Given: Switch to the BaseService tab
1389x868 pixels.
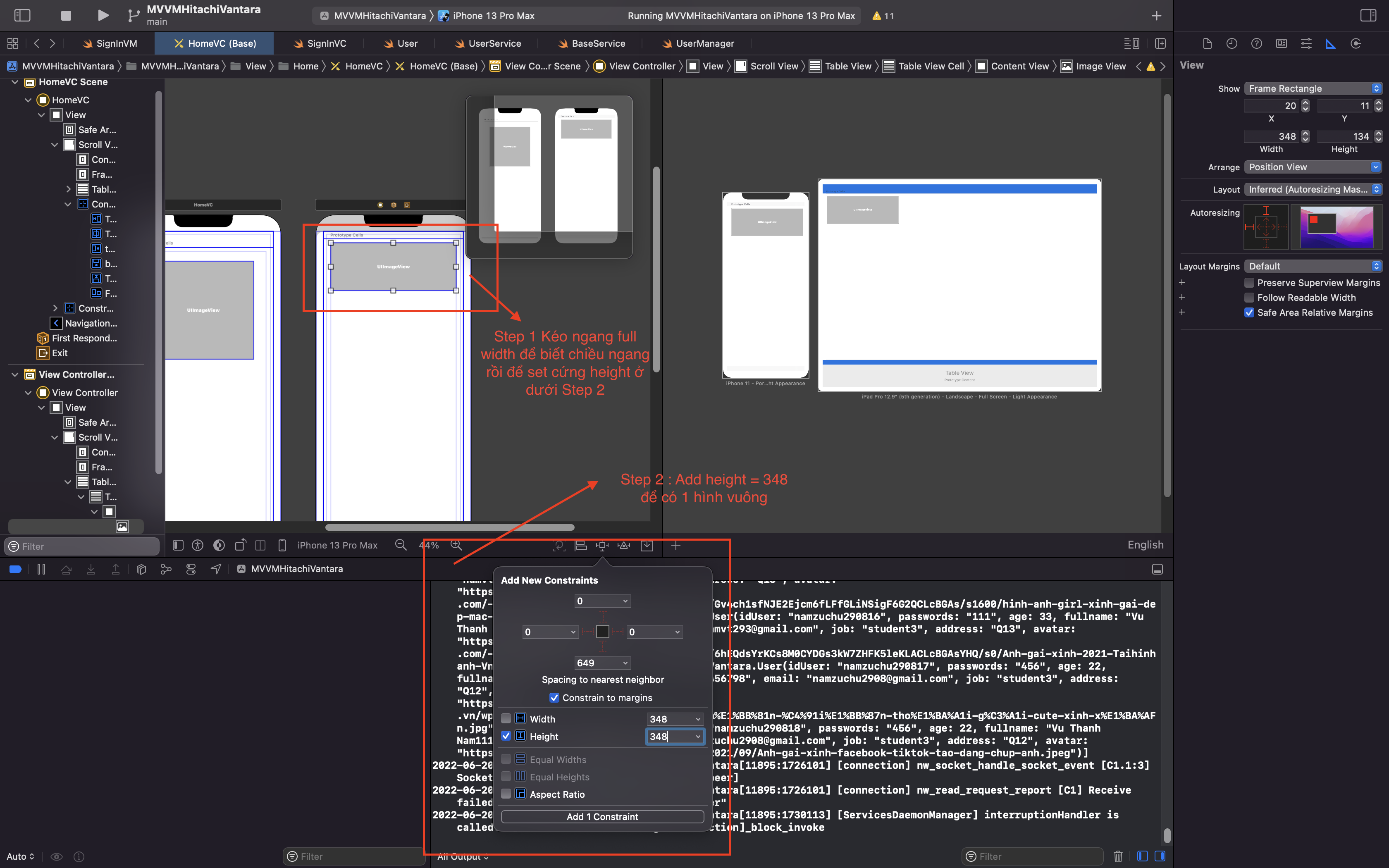Looking at the screenshot, I should point(592,44).
